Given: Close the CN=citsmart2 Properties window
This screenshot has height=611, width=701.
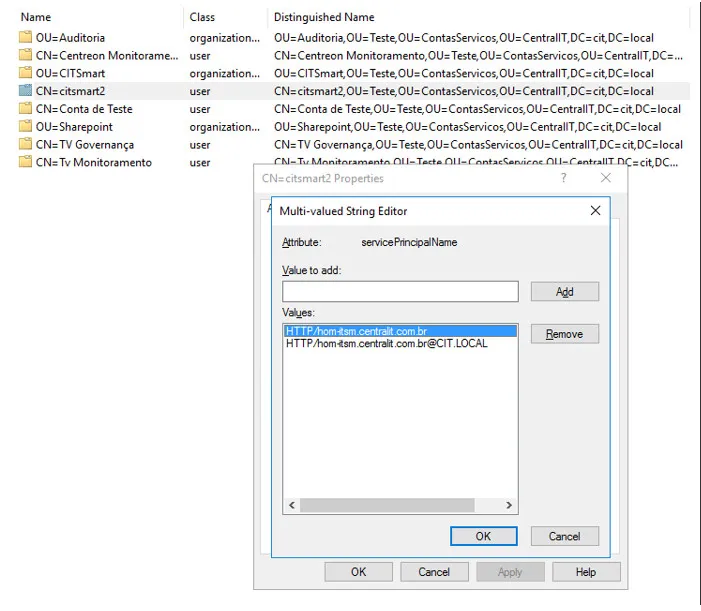Looking at the screenshot, I should coord(605,178).
